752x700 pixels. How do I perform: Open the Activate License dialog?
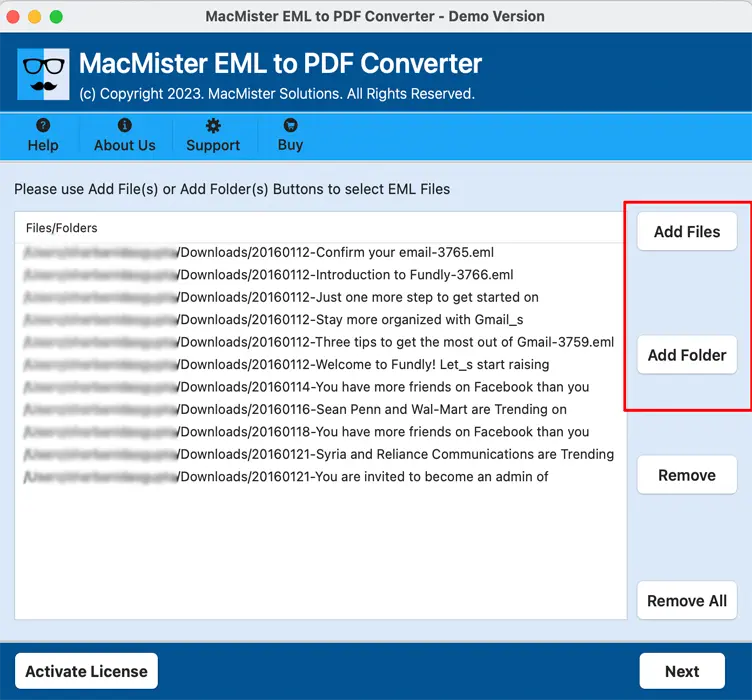pyautogui.click(x=86, y=672)
